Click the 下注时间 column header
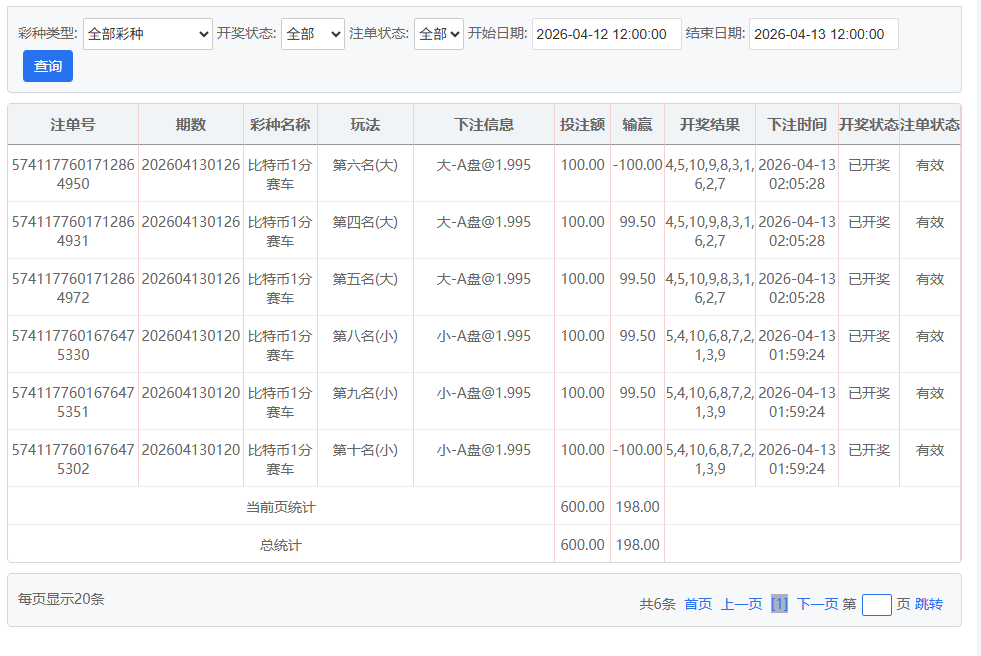Viewport: 981px width, 656px height. click(x=797, y=125)
